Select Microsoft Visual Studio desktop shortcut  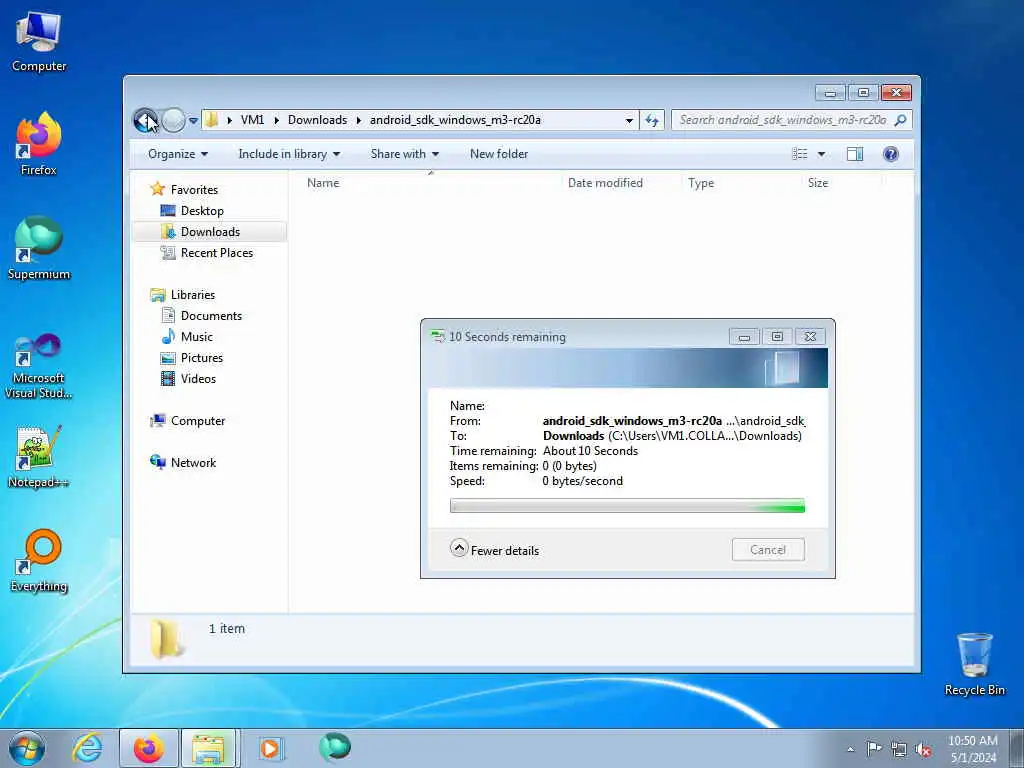coord(39,366)
